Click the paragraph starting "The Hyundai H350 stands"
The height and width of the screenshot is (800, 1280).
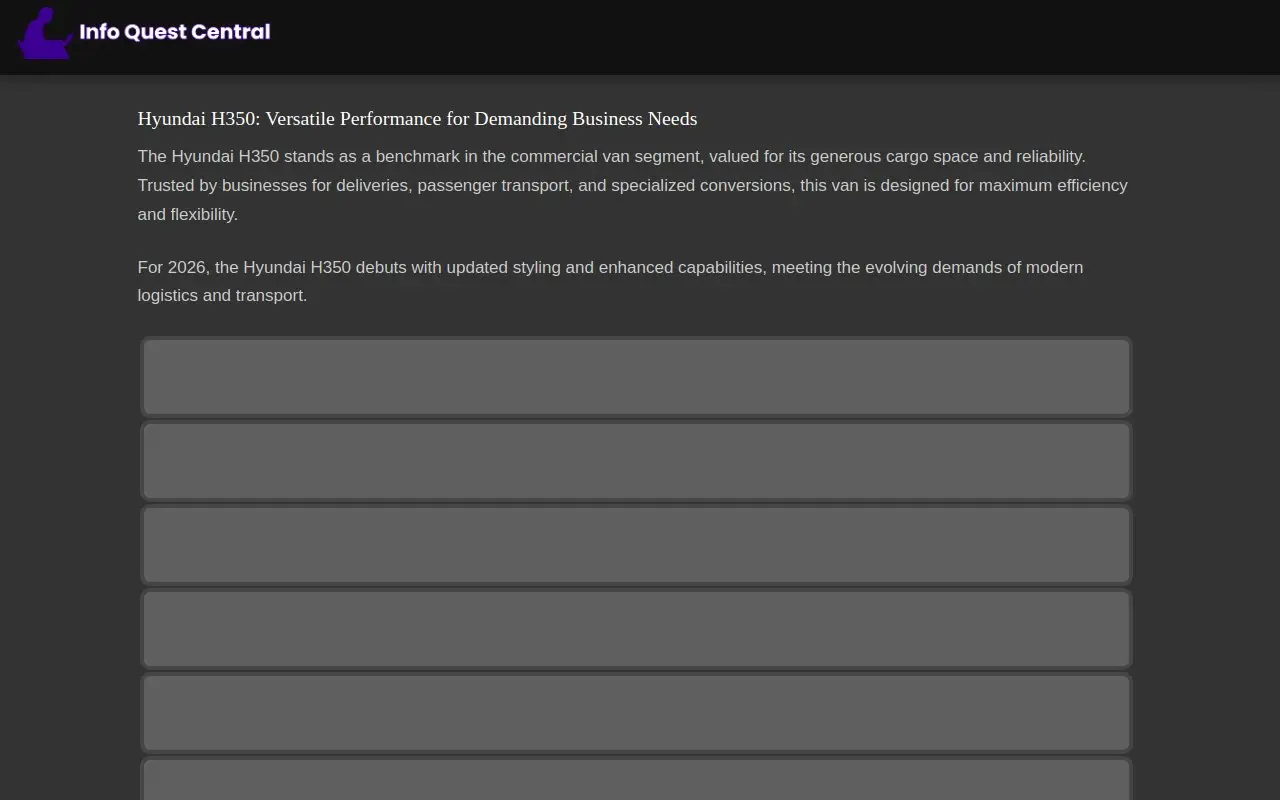(633, 185)
